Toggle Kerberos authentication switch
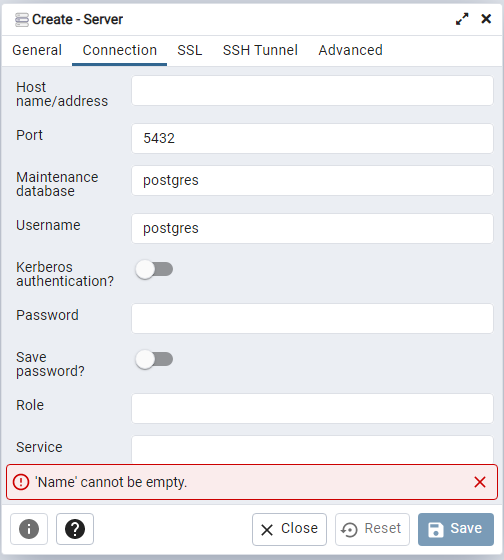 tap(154, 269)
